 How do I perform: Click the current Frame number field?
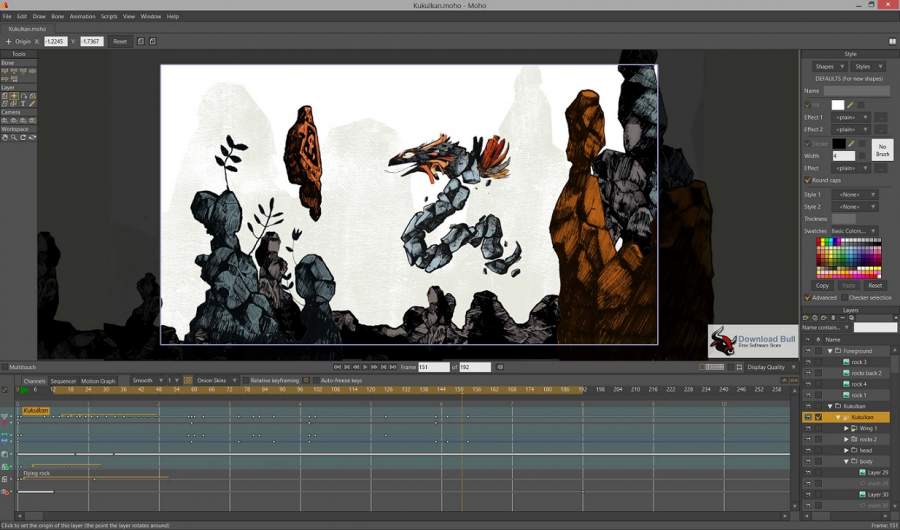click(433, 367)
